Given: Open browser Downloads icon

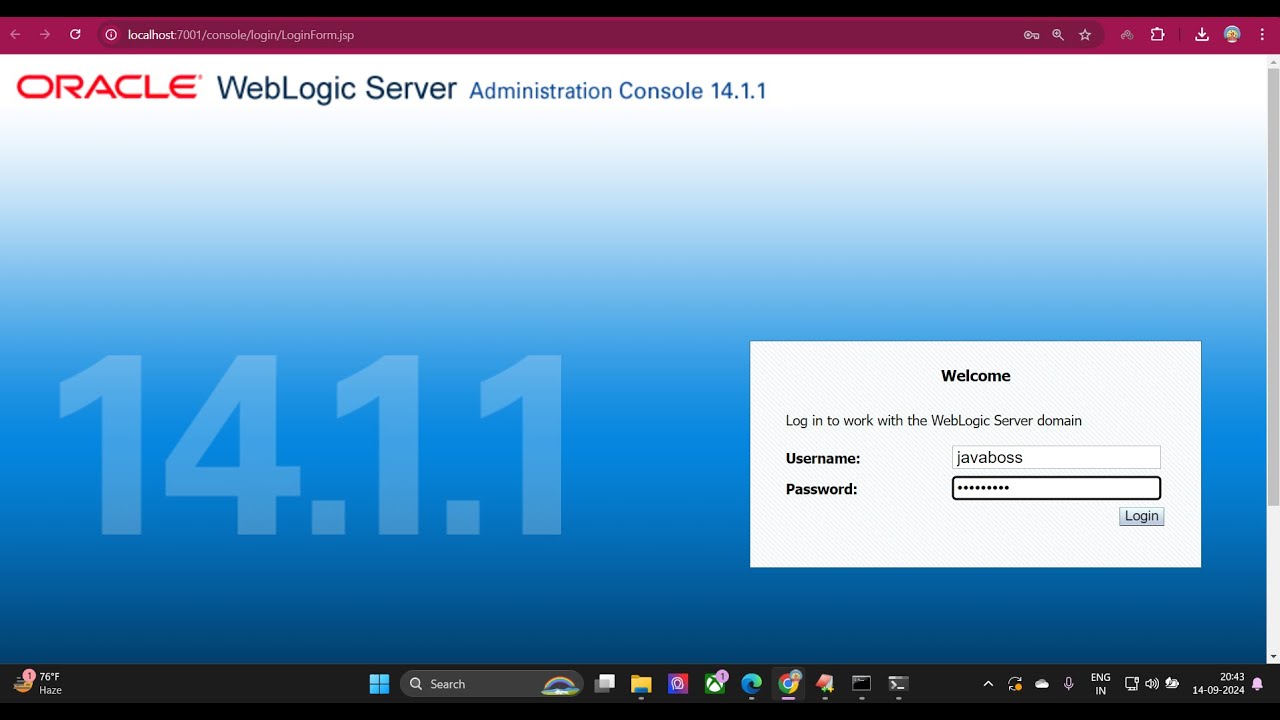Looking at the screenshot, I should click(1202, 35).
